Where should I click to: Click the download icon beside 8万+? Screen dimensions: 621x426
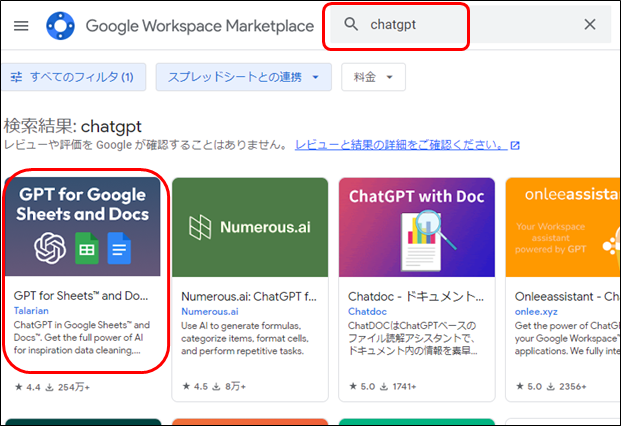(216, 386)
